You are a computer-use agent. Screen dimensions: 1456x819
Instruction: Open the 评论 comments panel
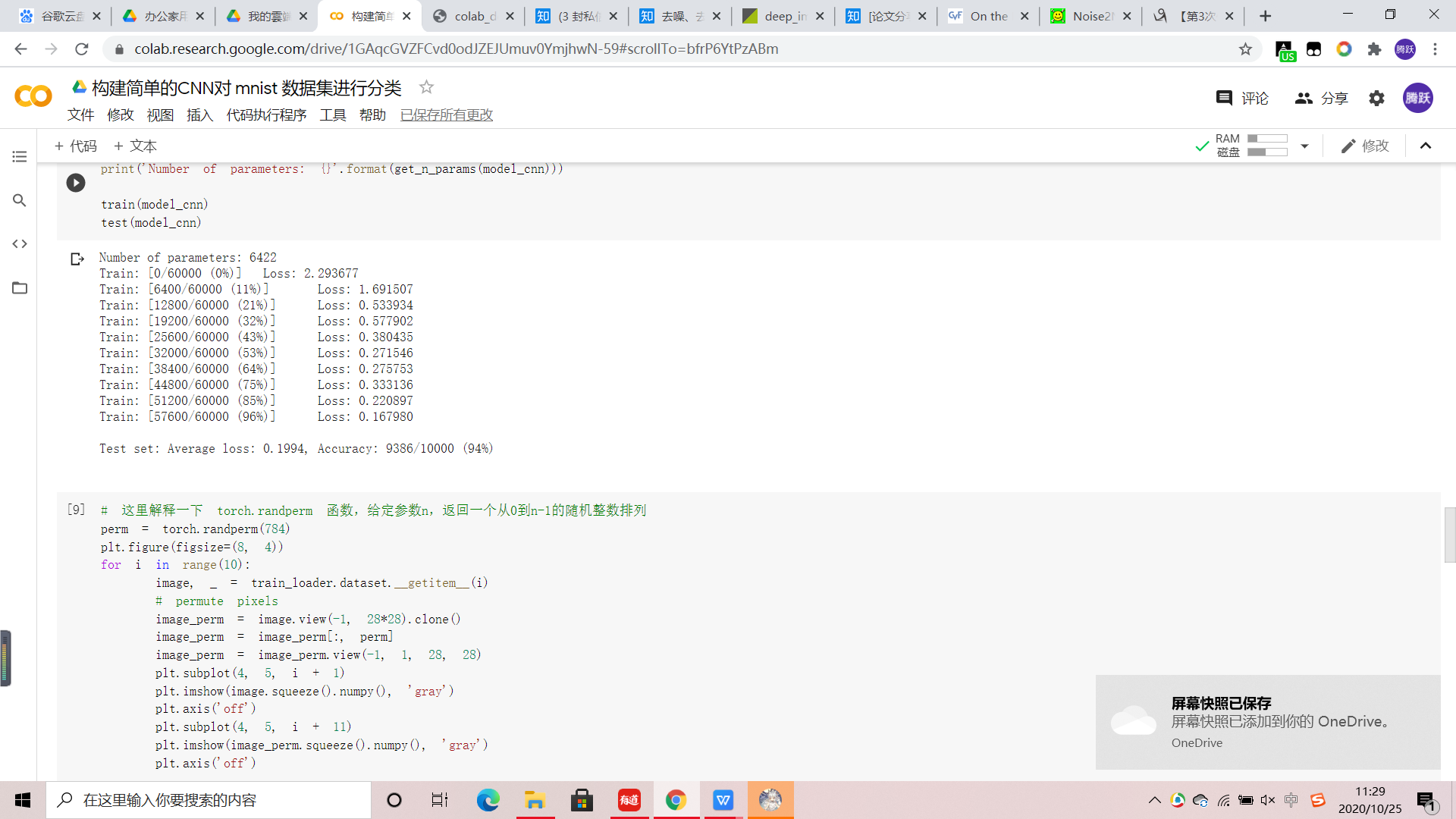1242,99
